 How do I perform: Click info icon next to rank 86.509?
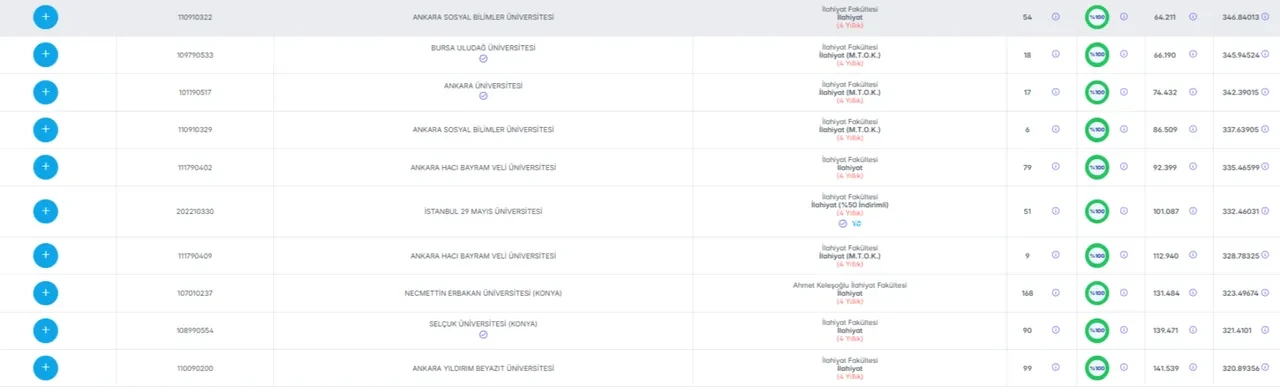click(x=1193, y=129)
